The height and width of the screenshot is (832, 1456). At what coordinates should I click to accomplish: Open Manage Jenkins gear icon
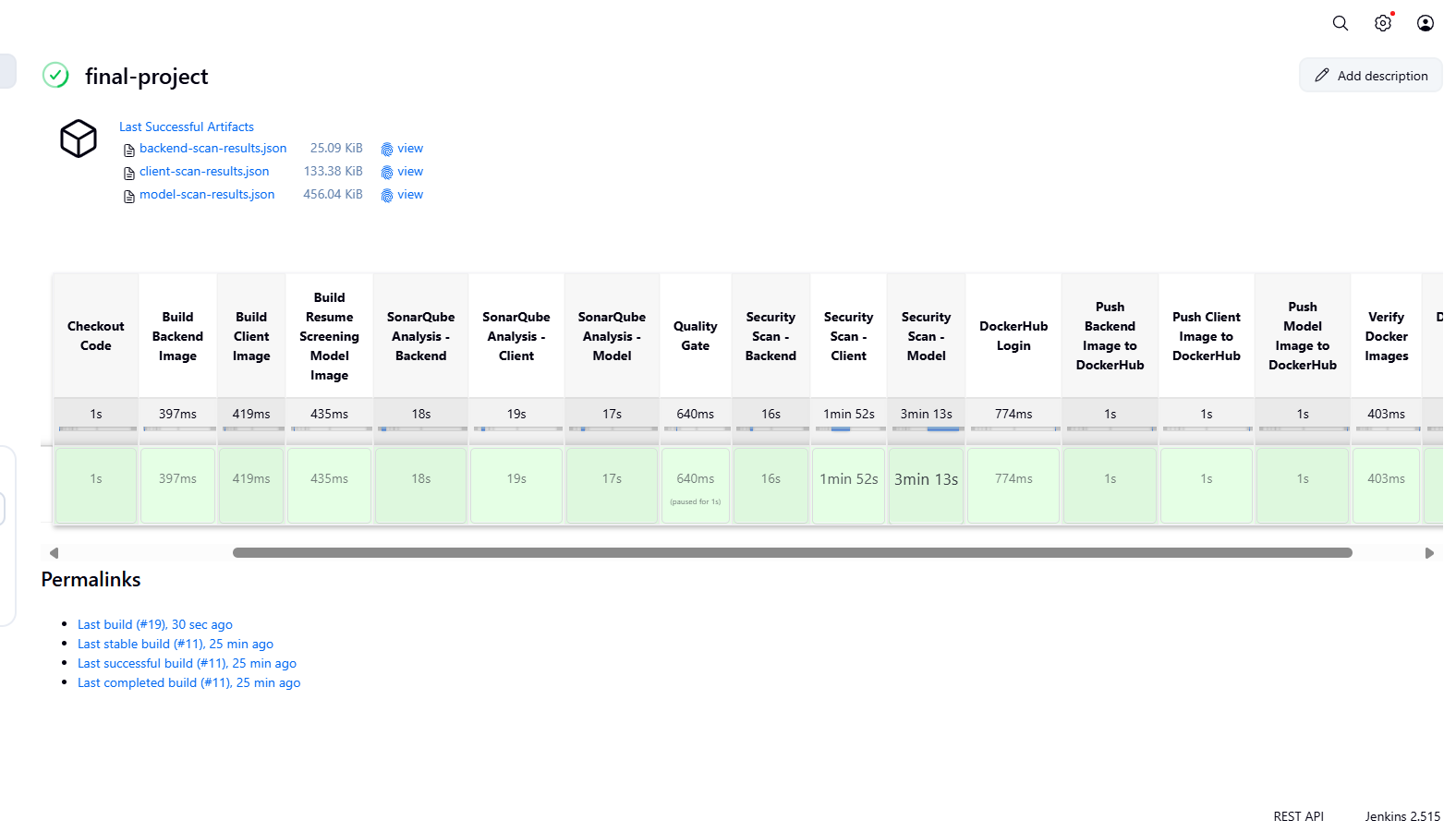coord(1382,23)
